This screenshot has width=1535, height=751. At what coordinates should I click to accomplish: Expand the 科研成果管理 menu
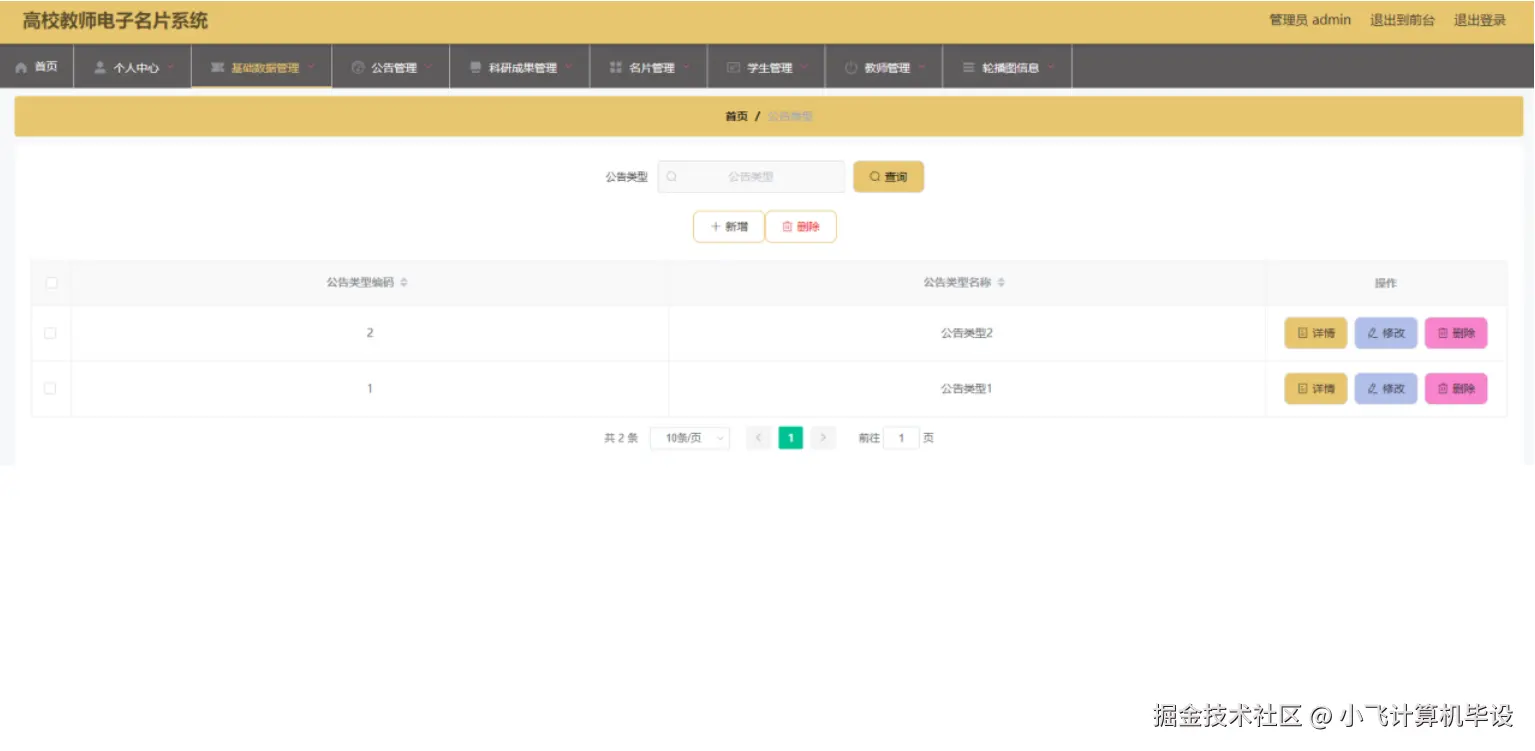[x=520, y=67]
